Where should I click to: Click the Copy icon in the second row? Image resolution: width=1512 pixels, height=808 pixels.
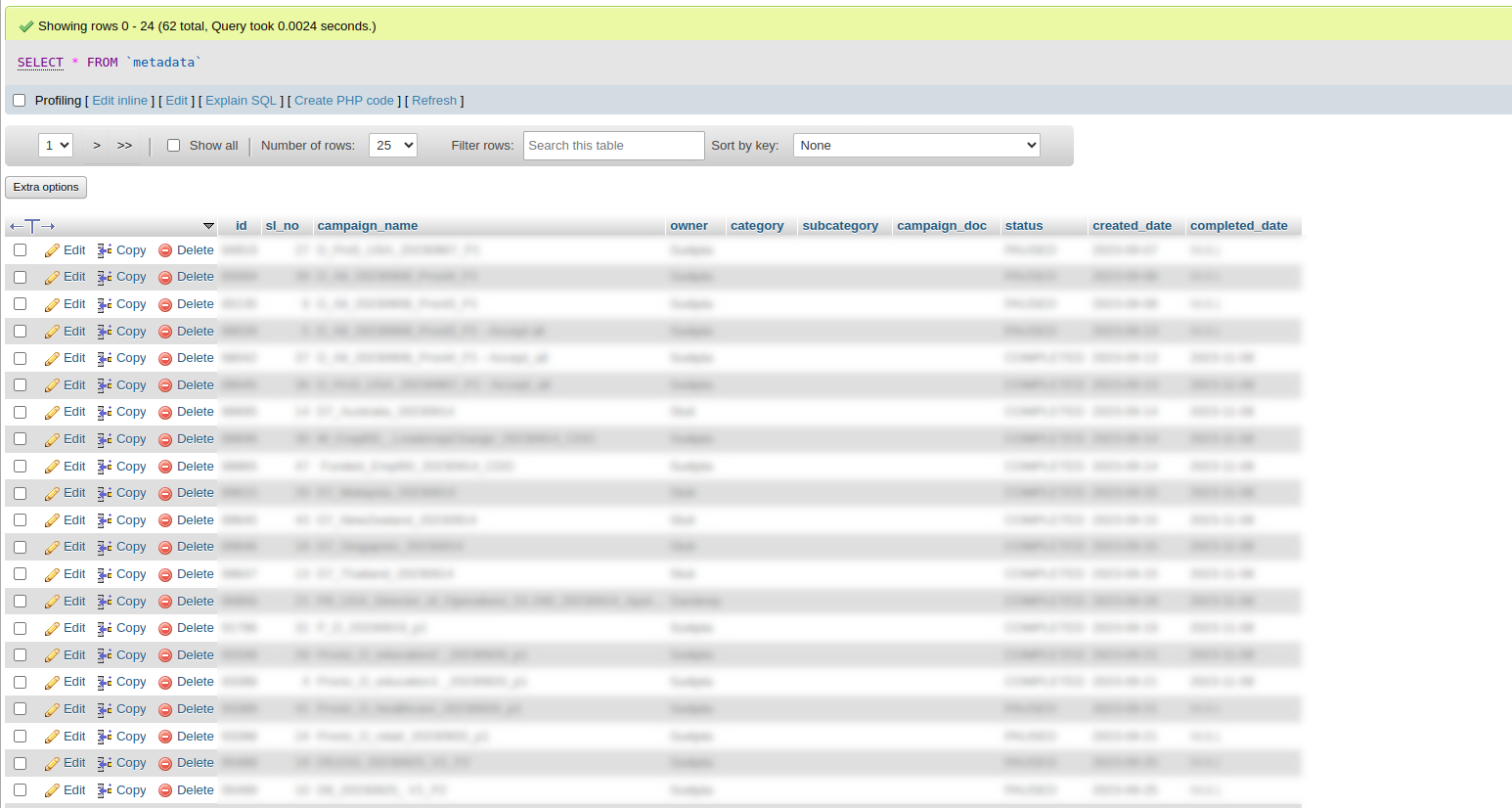click(105, 278)
